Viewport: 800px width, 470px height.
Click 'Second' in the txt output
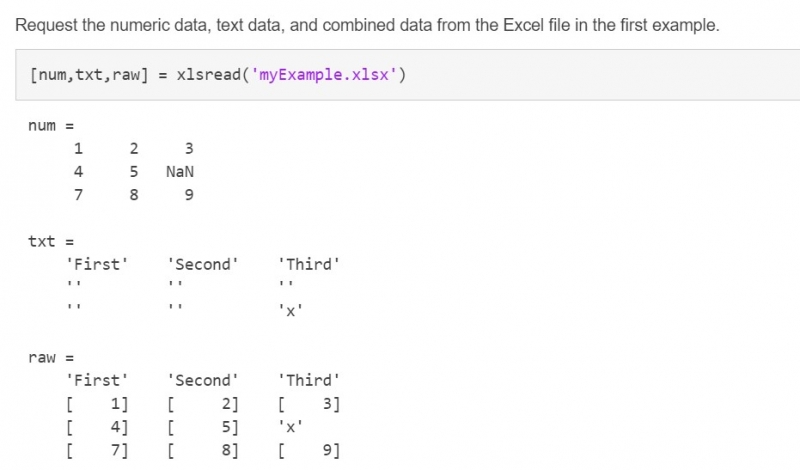pos(203,264)
